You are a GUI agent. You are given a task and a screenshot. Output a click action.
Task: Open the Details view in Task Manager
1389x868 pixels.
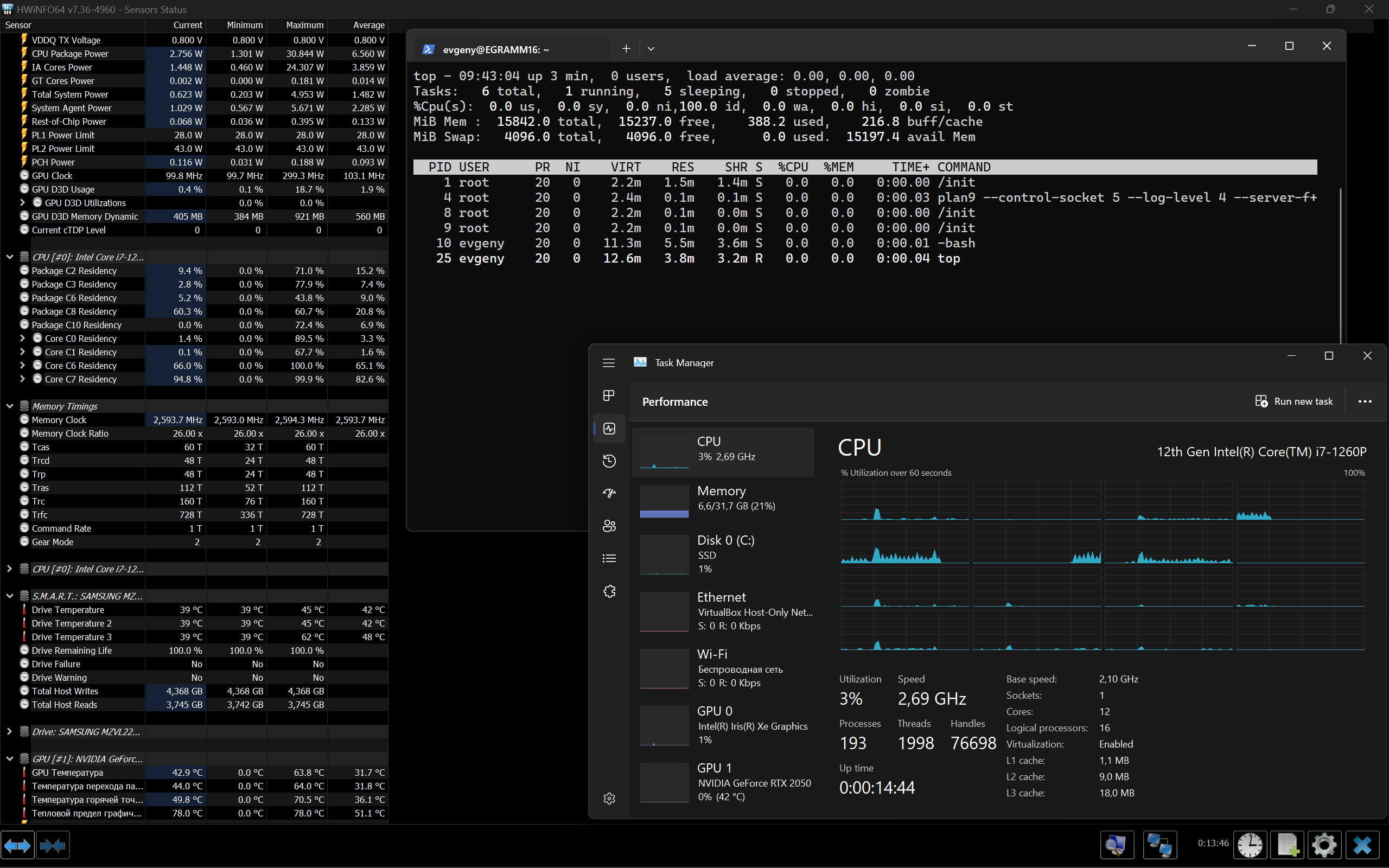tap(608, 558)
